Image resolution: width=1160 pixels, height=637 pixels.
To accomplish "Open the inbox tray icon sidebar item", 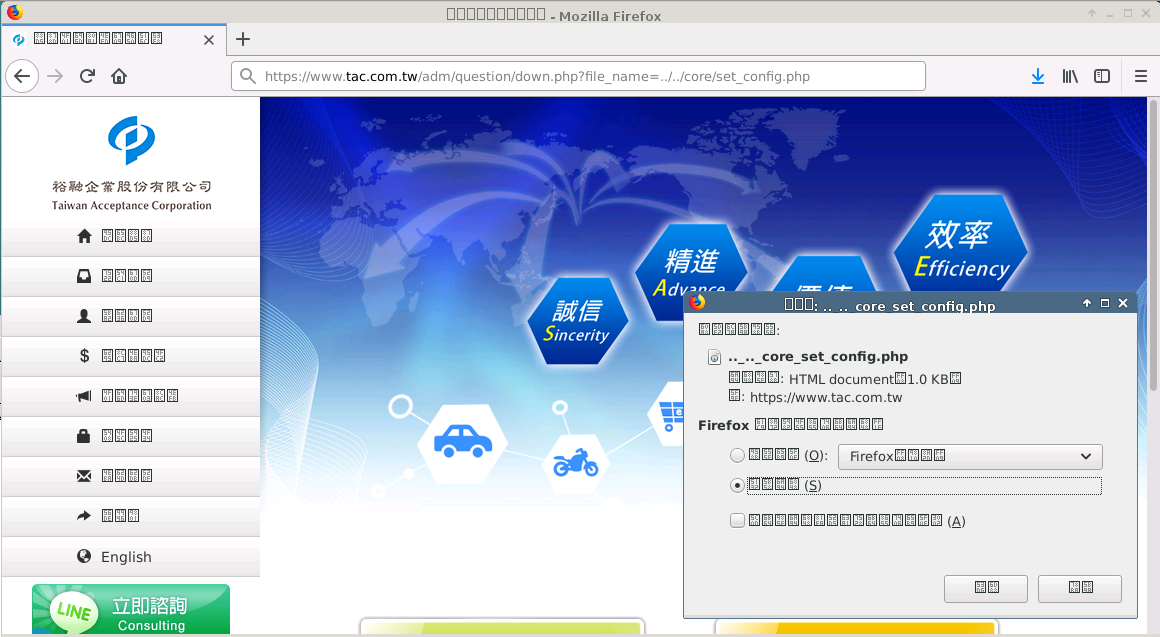I will click(131, 276).
